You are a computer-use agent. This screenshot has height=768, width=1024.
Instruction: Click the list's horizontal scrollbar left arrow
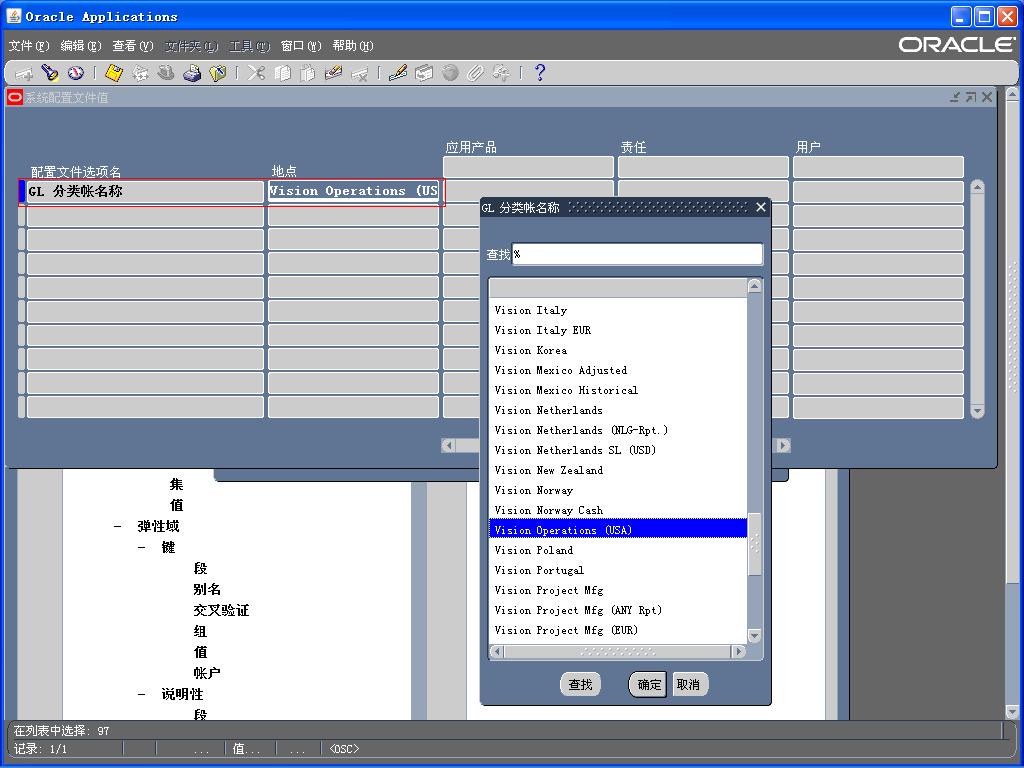coord(497,651)
